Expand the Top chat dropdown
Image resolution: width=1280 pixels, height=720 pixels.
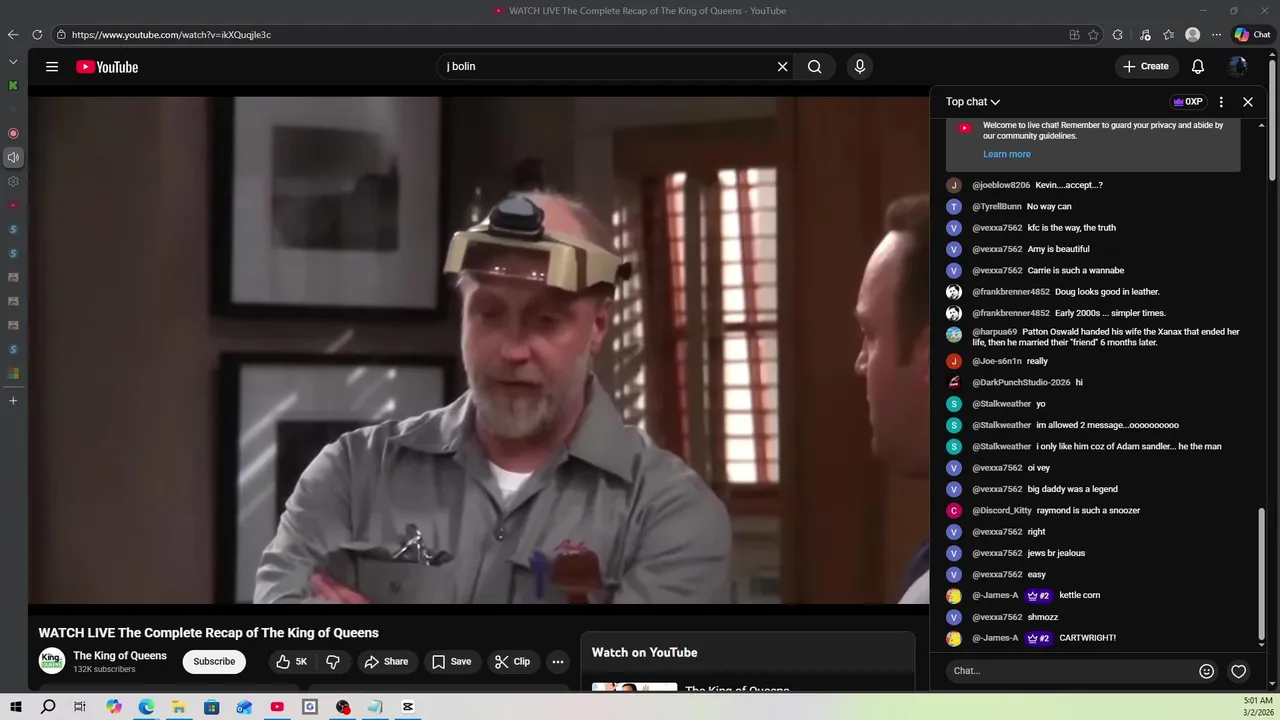pyautogui.click(x=973, y=102)
